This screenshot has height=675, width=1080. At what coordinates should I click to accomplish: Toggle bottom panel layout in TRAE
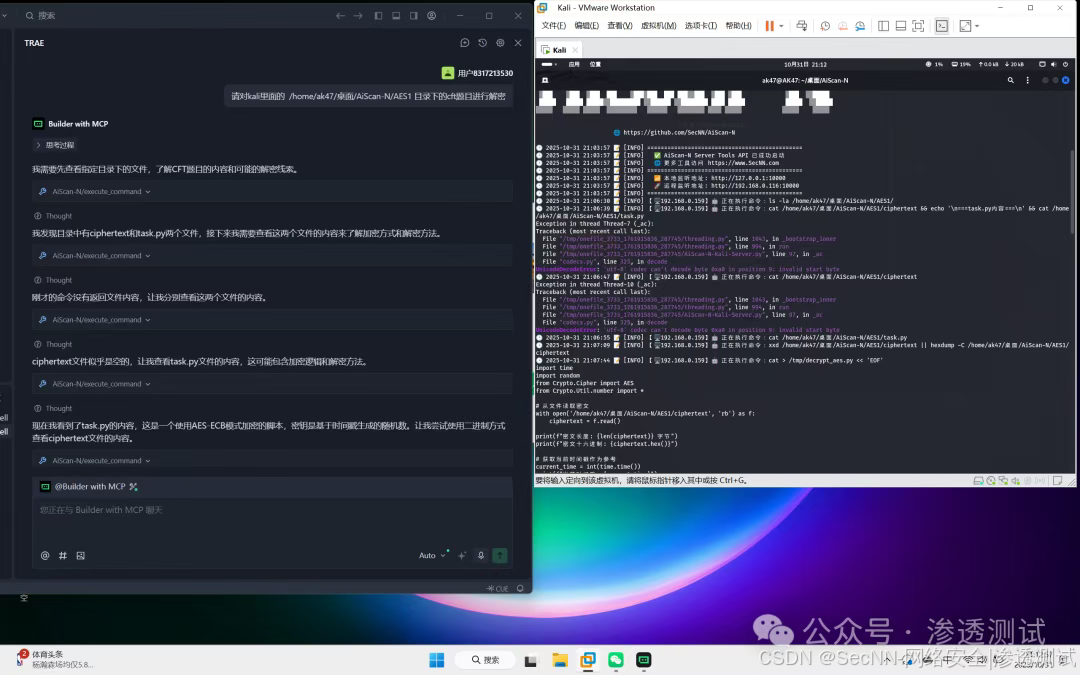[396, 15]
